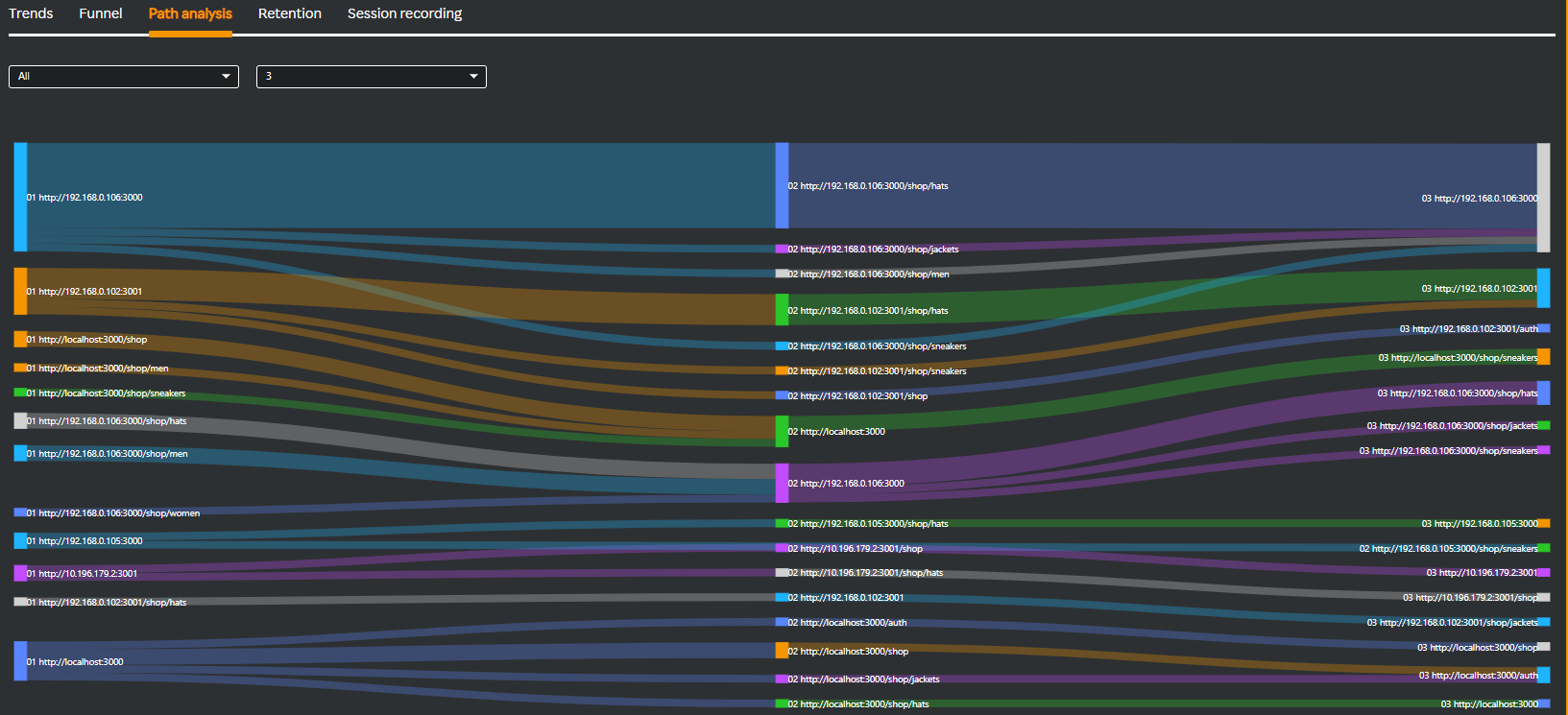Click 01 http://10.196.179.2:3001 label
This screenshot has height=715, width=1568.
tap(82, 574)
